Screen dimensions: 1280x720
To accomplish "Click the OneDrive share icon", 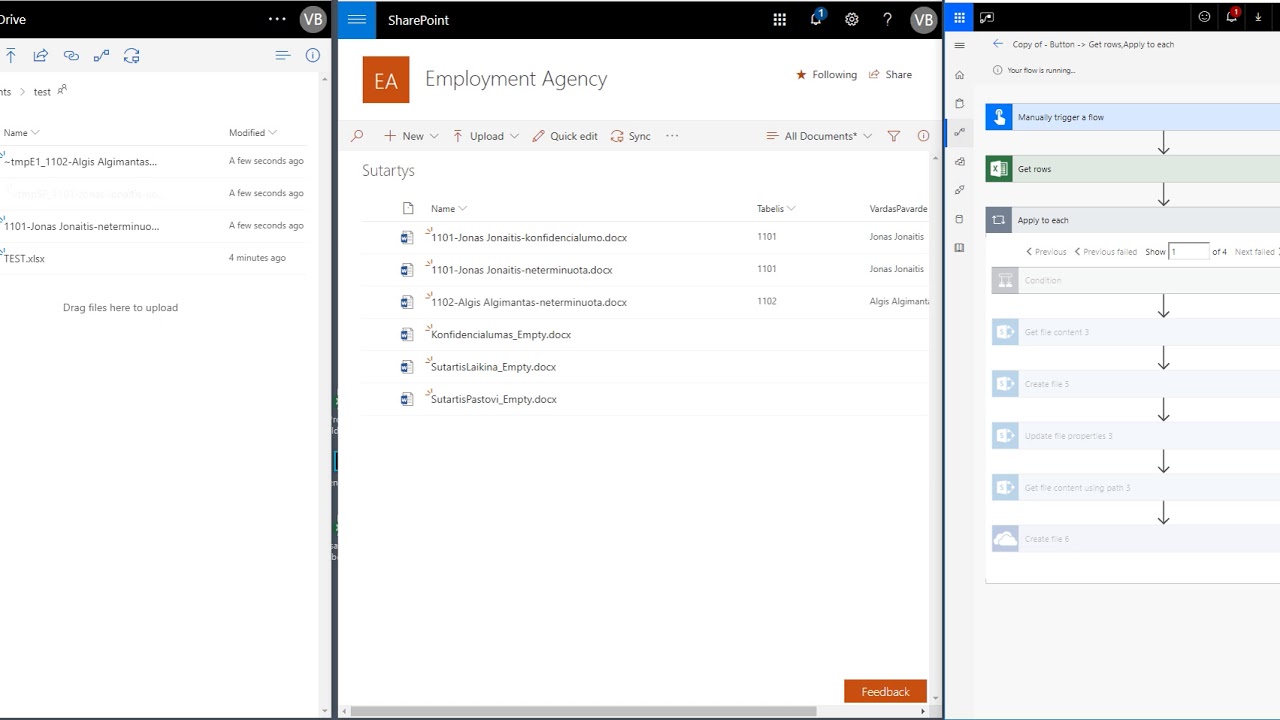I will 41,56.
